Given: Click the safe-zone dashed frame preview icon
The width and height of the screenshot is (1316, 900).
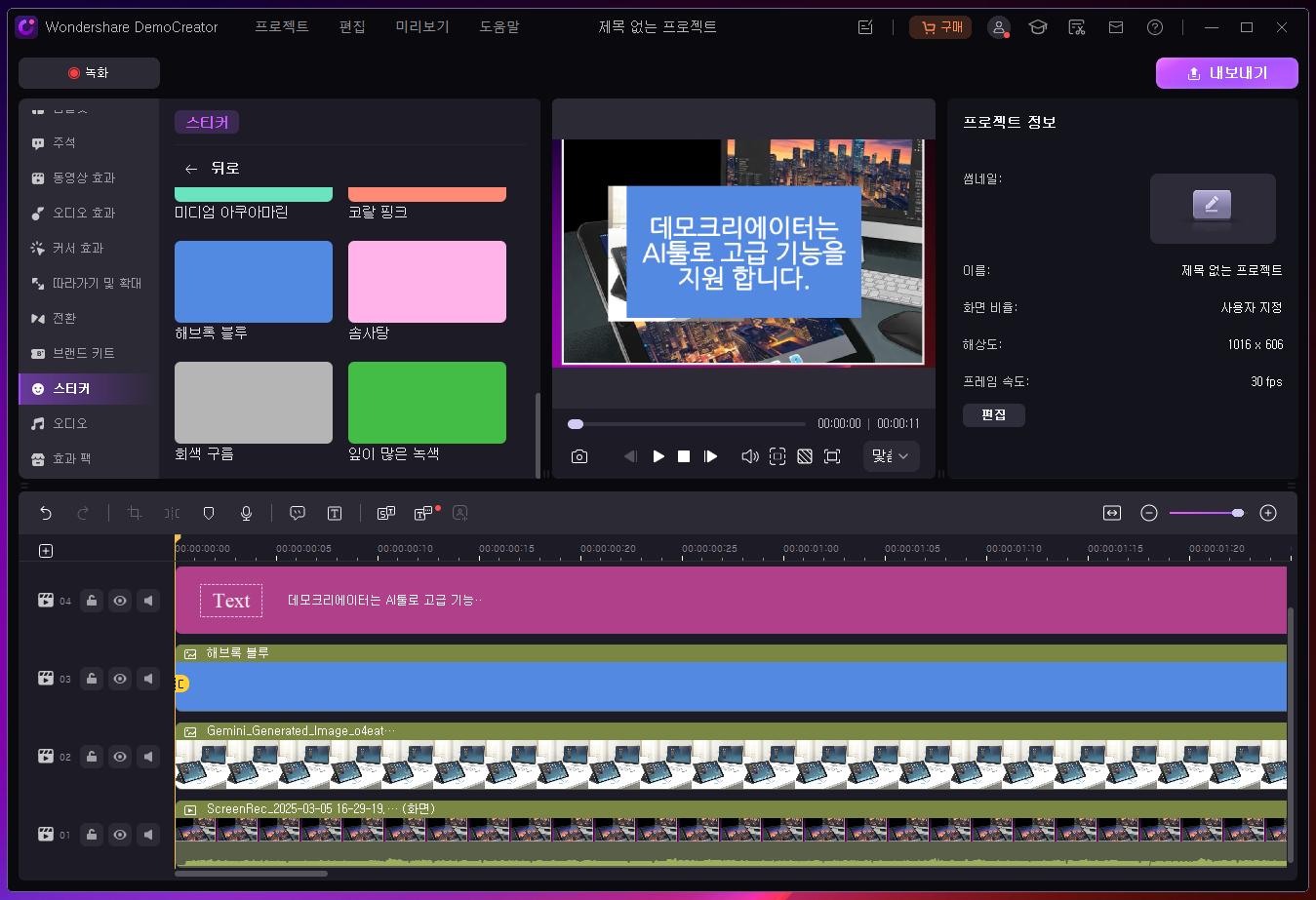Looking at the screenshot, I should pos(778,456).
